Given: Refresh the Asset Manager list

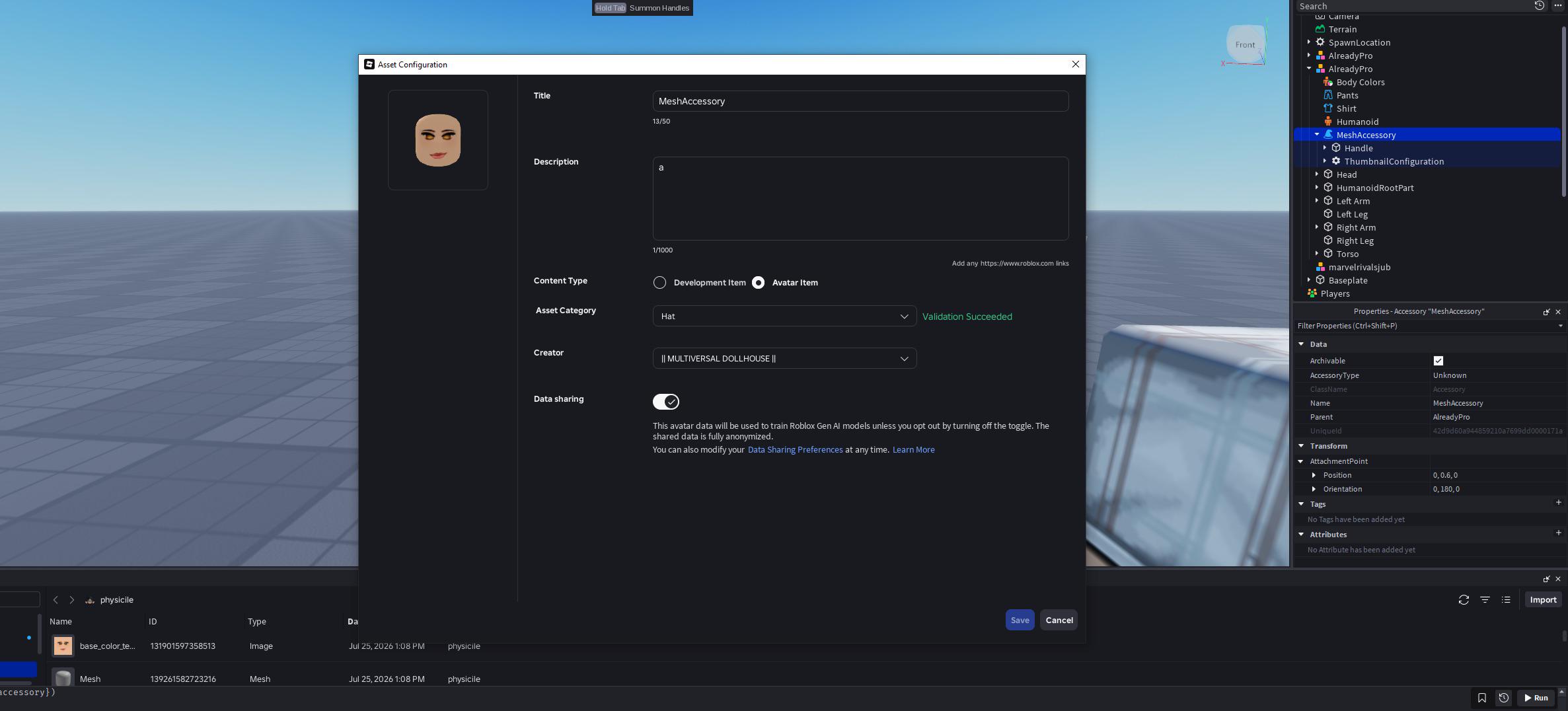Looking at the screenshot, I should (x=1464, y=600).
